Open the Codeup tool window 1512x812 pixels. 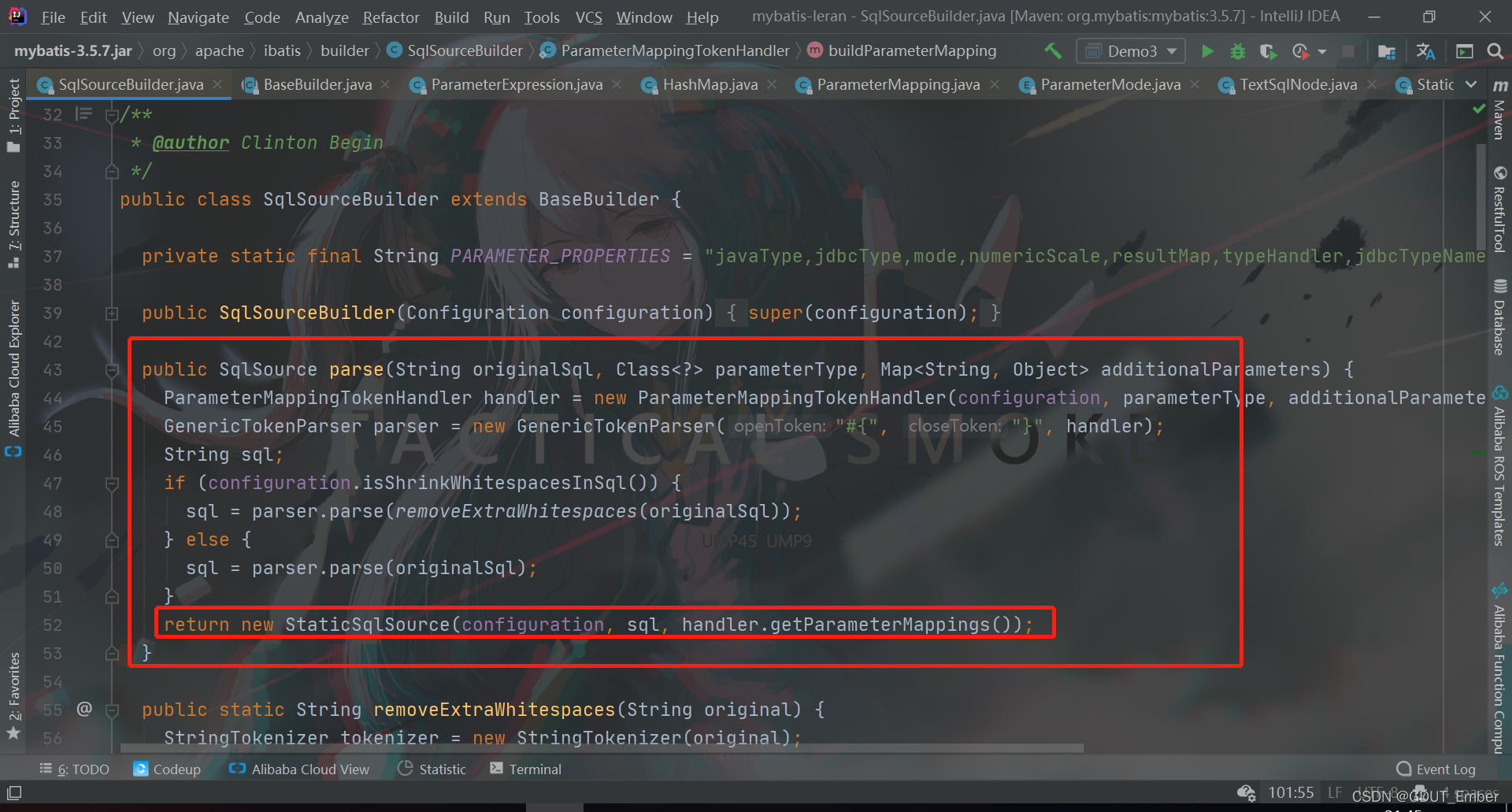pos(167,769)
